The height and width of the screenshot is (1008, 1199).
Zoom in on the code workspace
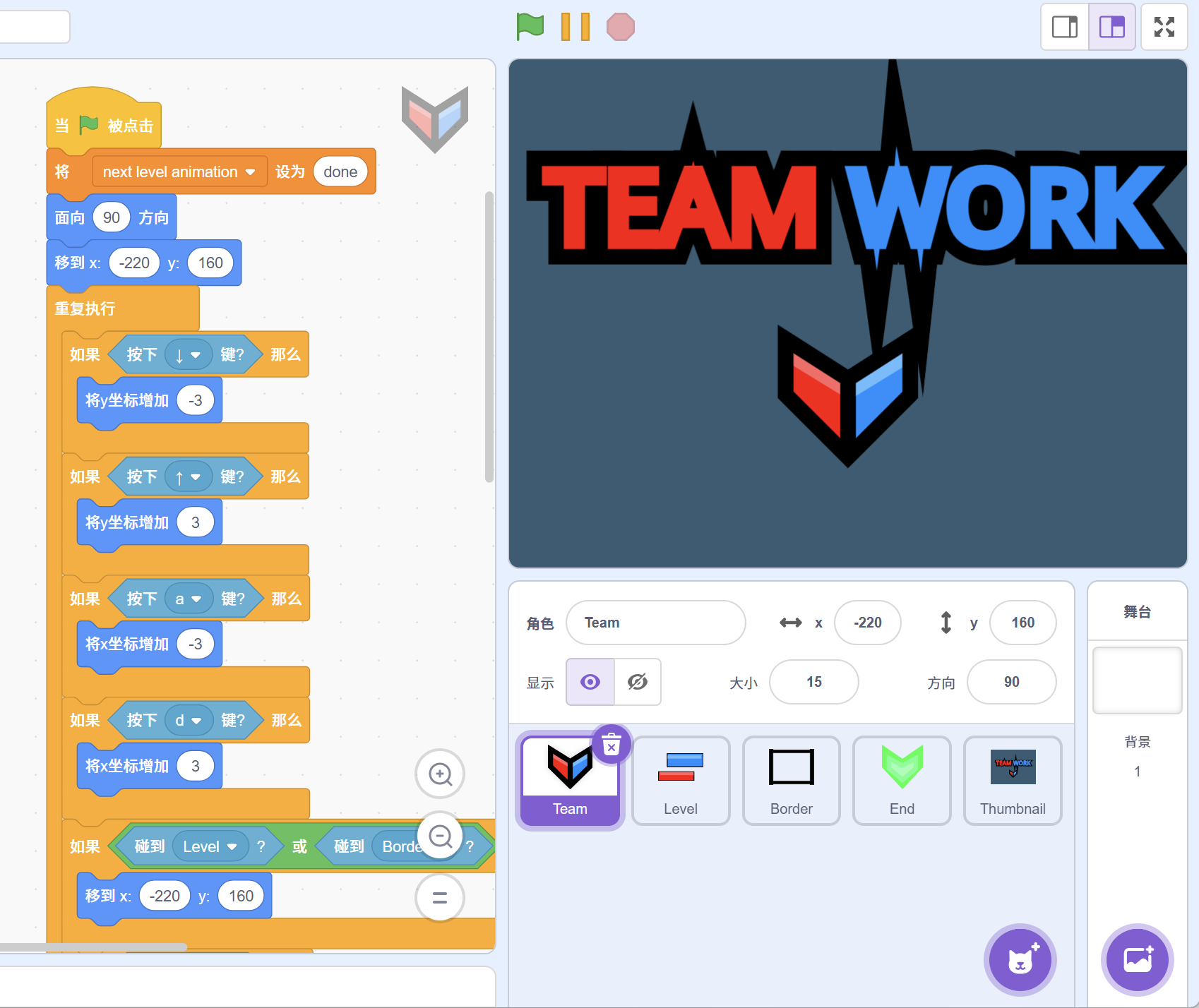[440, 774]
